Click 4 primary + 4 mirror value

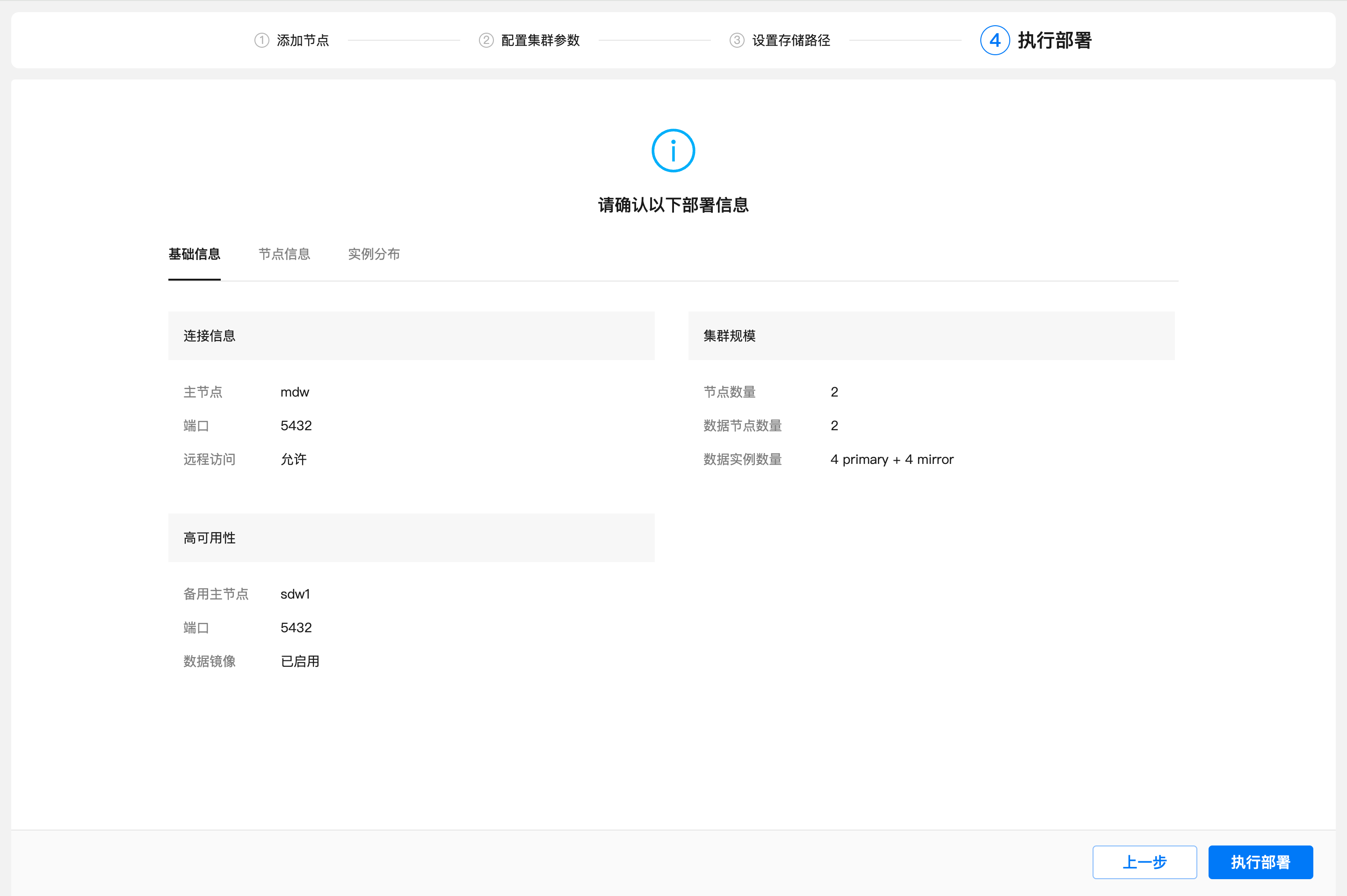pyautogui.click(x=892, y=459)
